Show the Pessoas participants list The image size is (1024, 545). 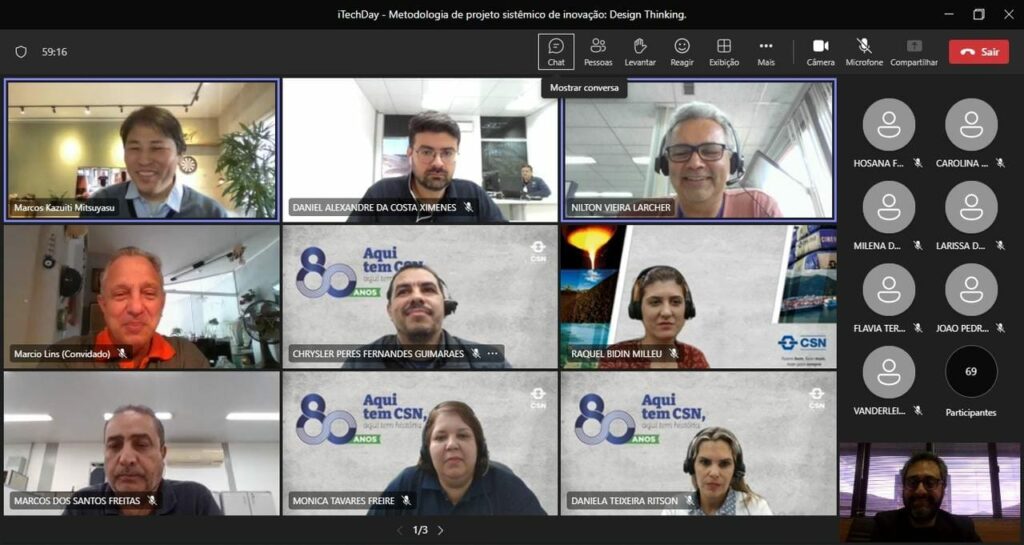[x=598, y=51]
